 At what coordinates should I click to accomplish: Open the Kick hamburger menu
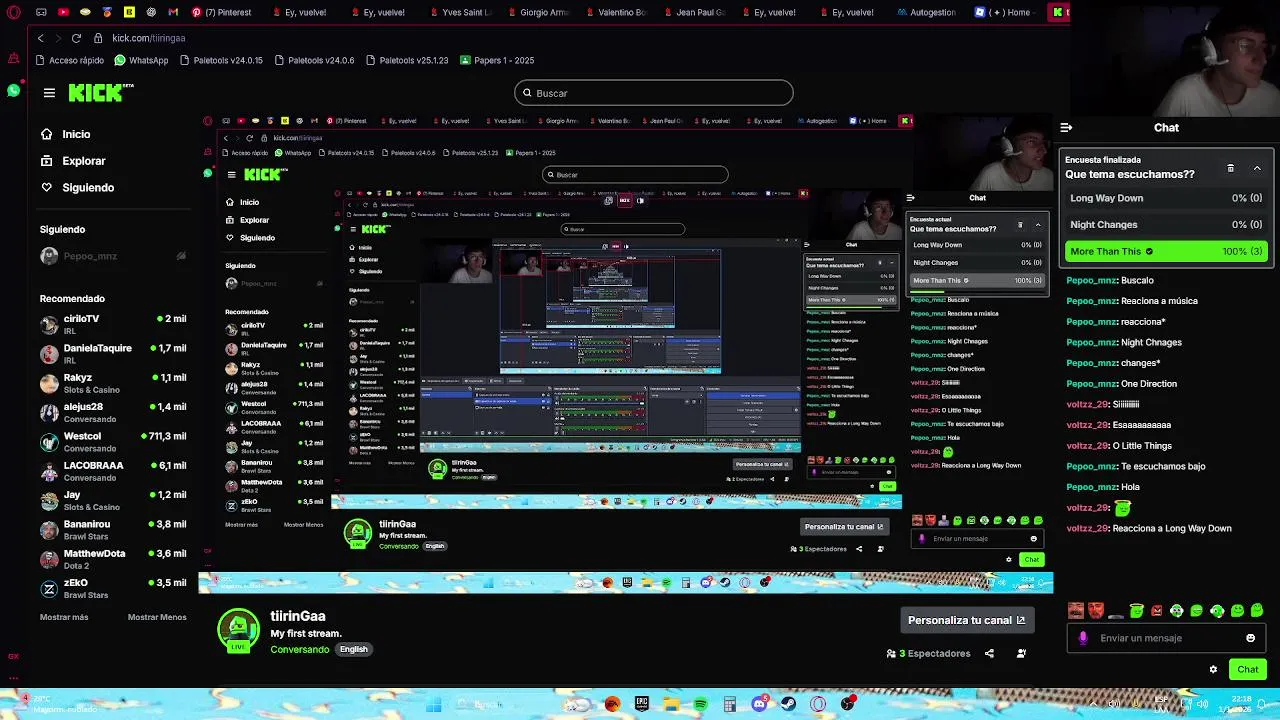tap(49, 93)
